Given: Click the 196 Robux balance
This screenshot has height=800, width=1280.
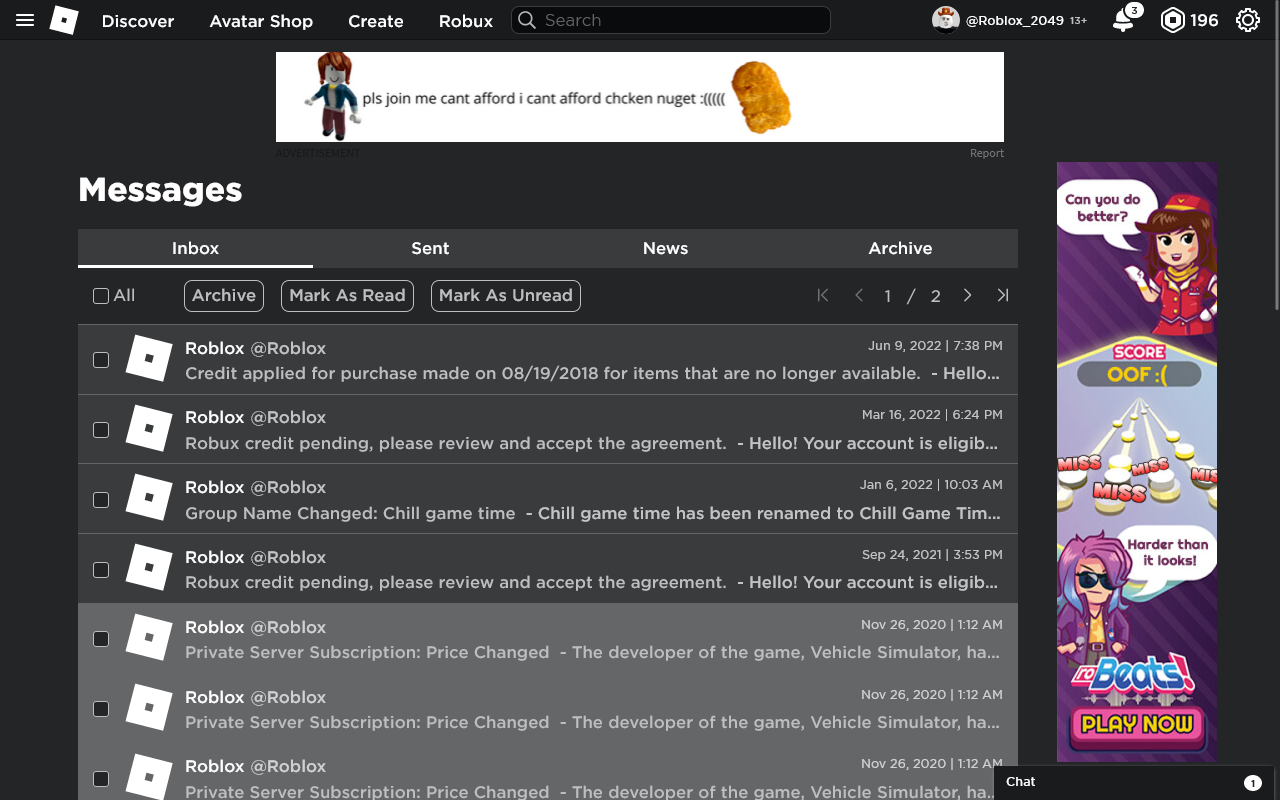Looking at the screenshot, I should tap(1204, 20).
